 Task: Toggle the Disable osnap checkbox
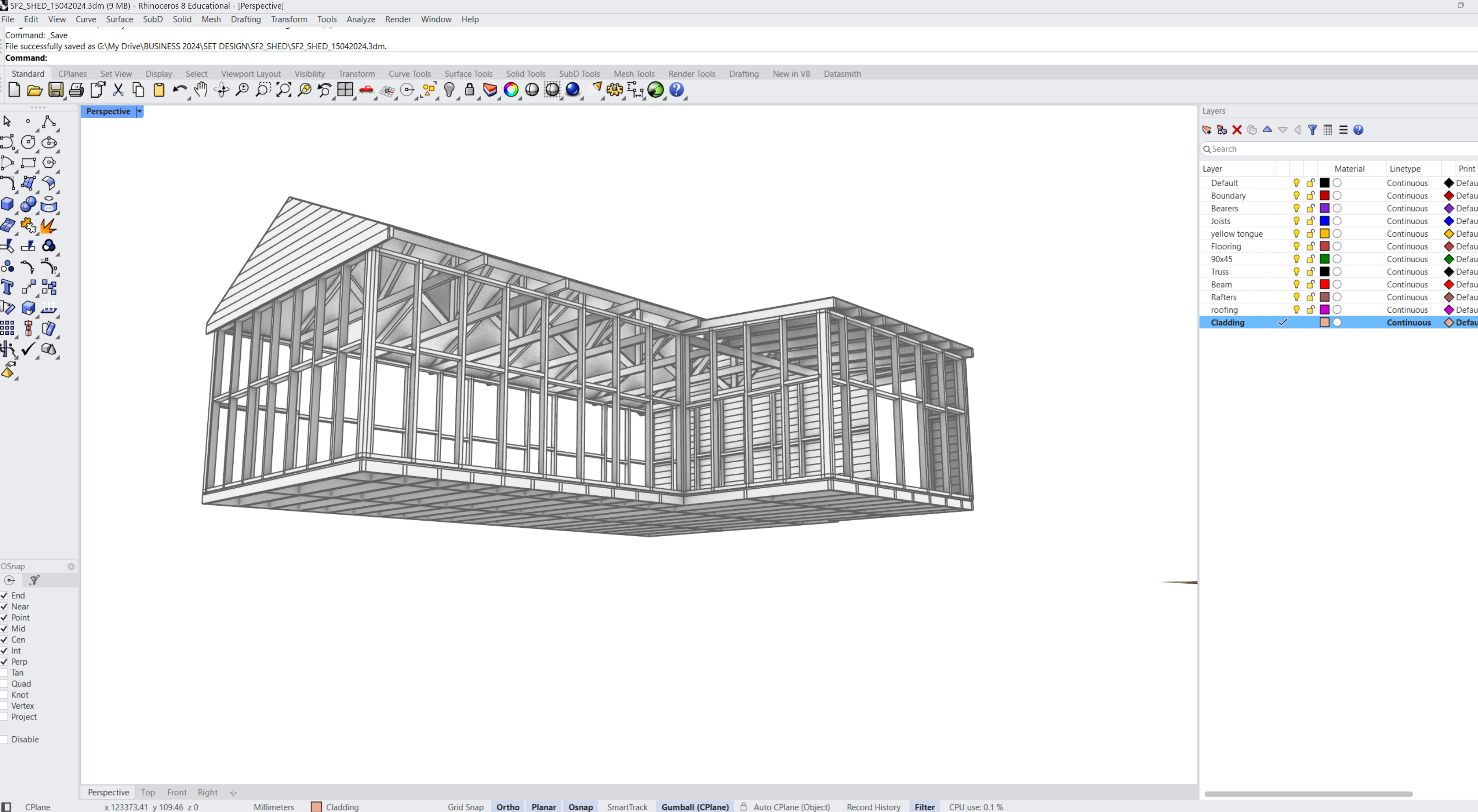pyautogui.click(x=4, y=739)
